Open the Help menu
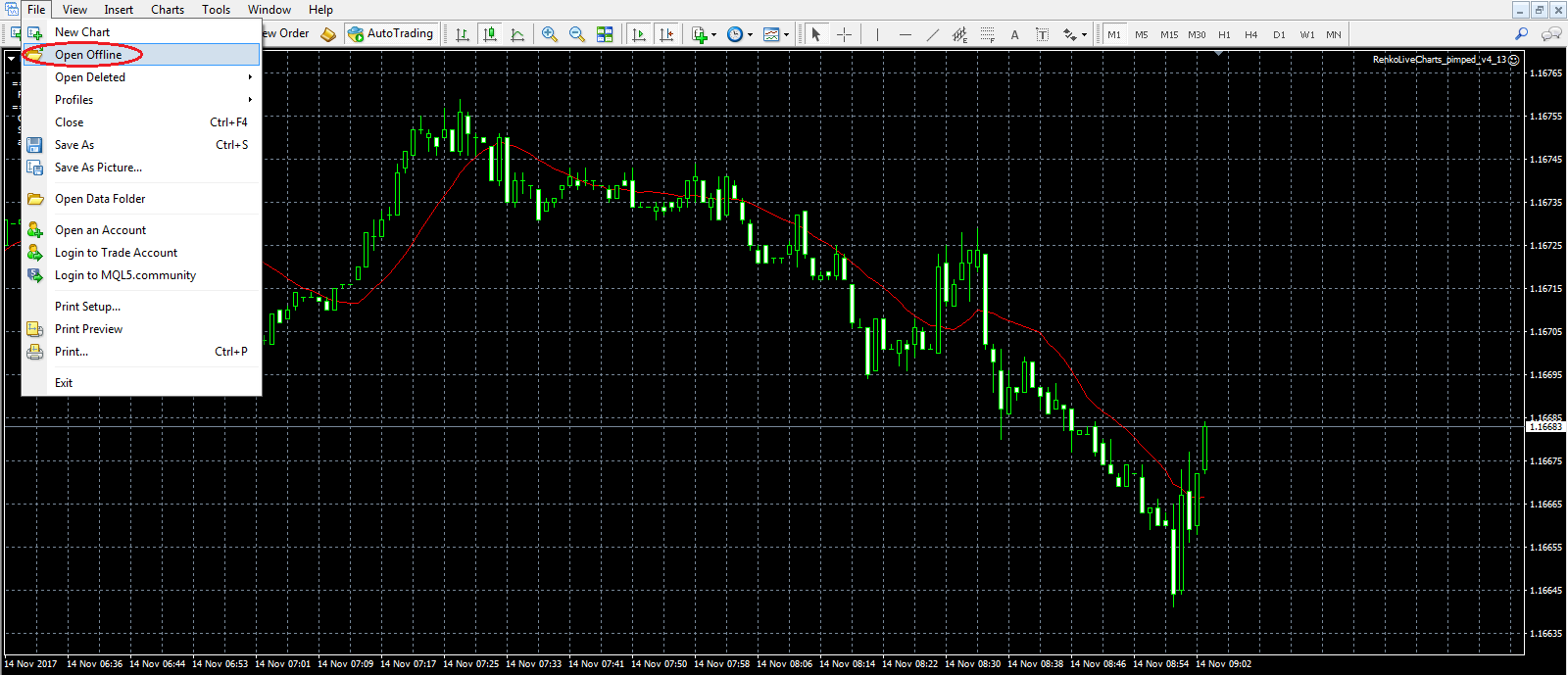This screenshot has height=675, width=1568. (x=320, y=10)
